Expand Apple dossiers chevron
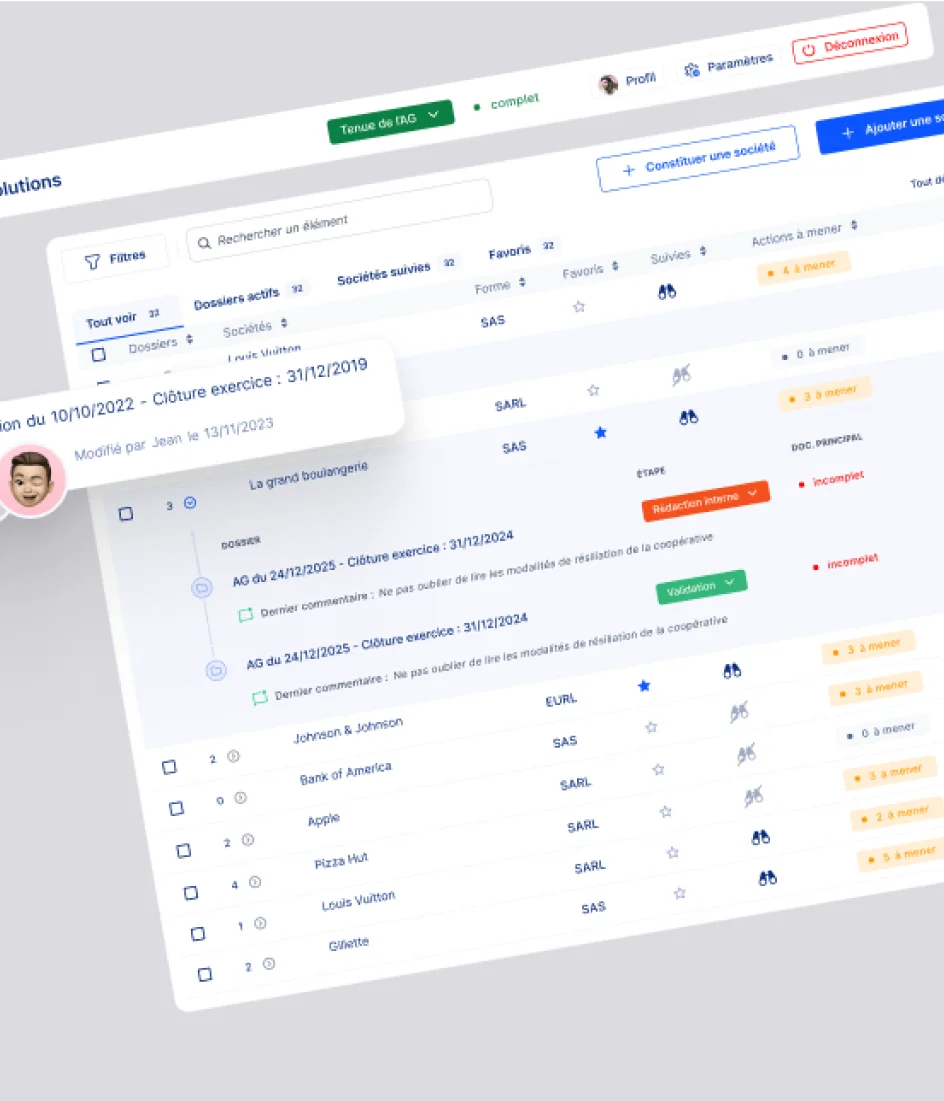 point(247,839)
